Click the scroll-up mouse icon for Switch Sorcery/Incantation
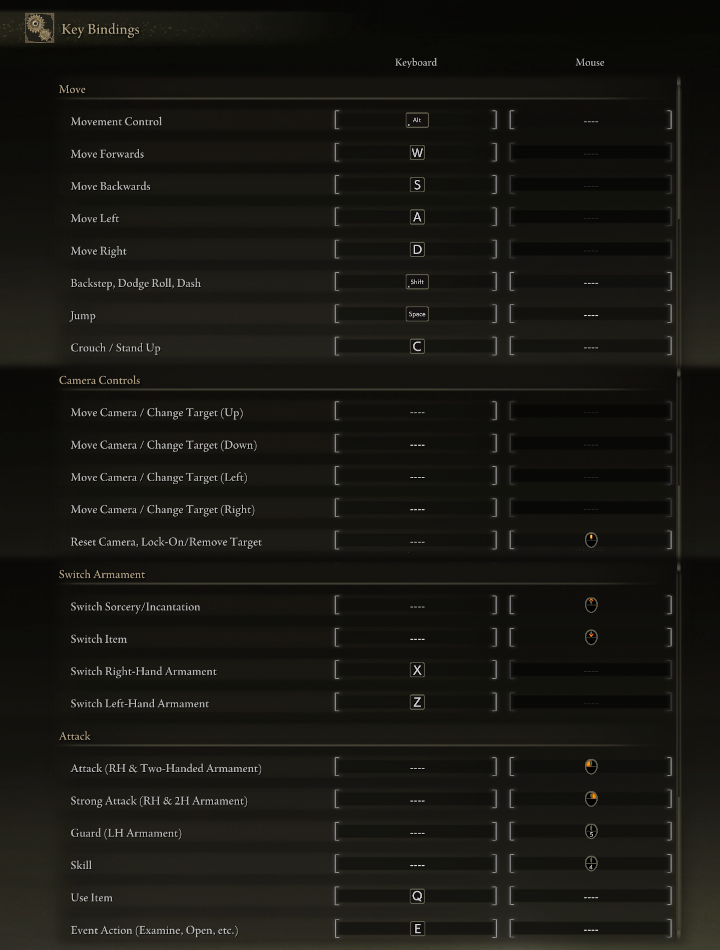The width and height of the screenshot is (720, 950). pos(591,606)
